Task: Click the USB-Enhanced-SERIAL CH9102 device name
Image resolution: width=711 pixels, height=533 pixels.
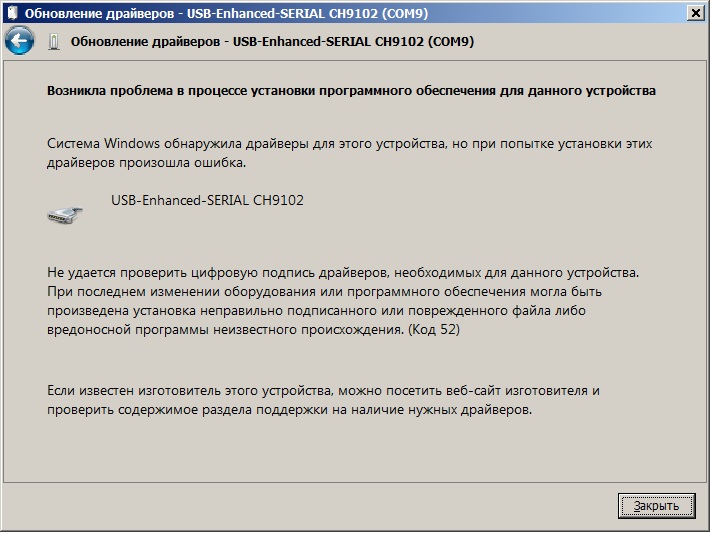Action: pyautogui.click(x=207, y=200)
